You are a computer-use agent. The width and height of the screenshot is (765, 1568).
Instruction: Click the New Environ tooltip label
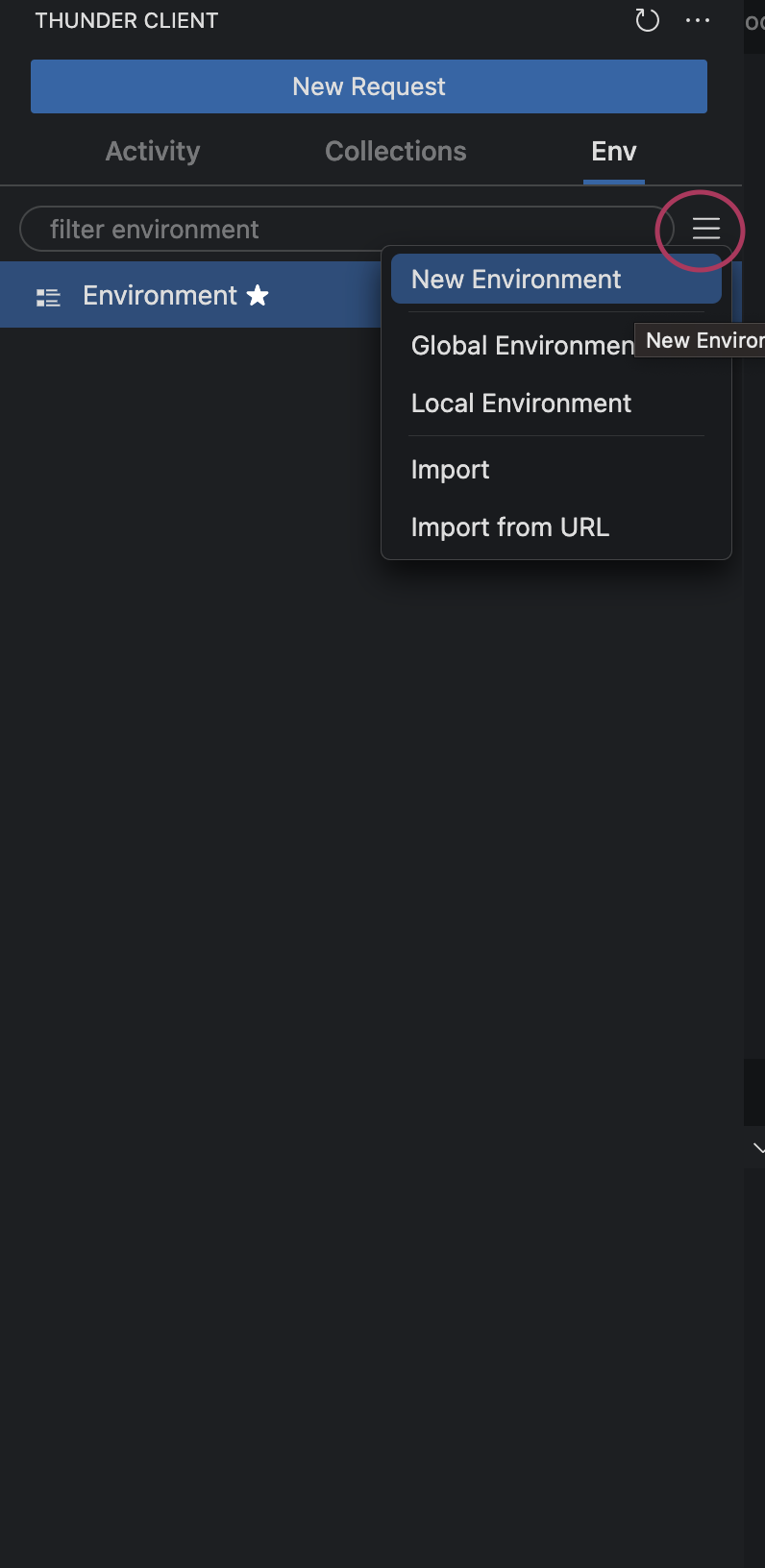click(701, 340)
